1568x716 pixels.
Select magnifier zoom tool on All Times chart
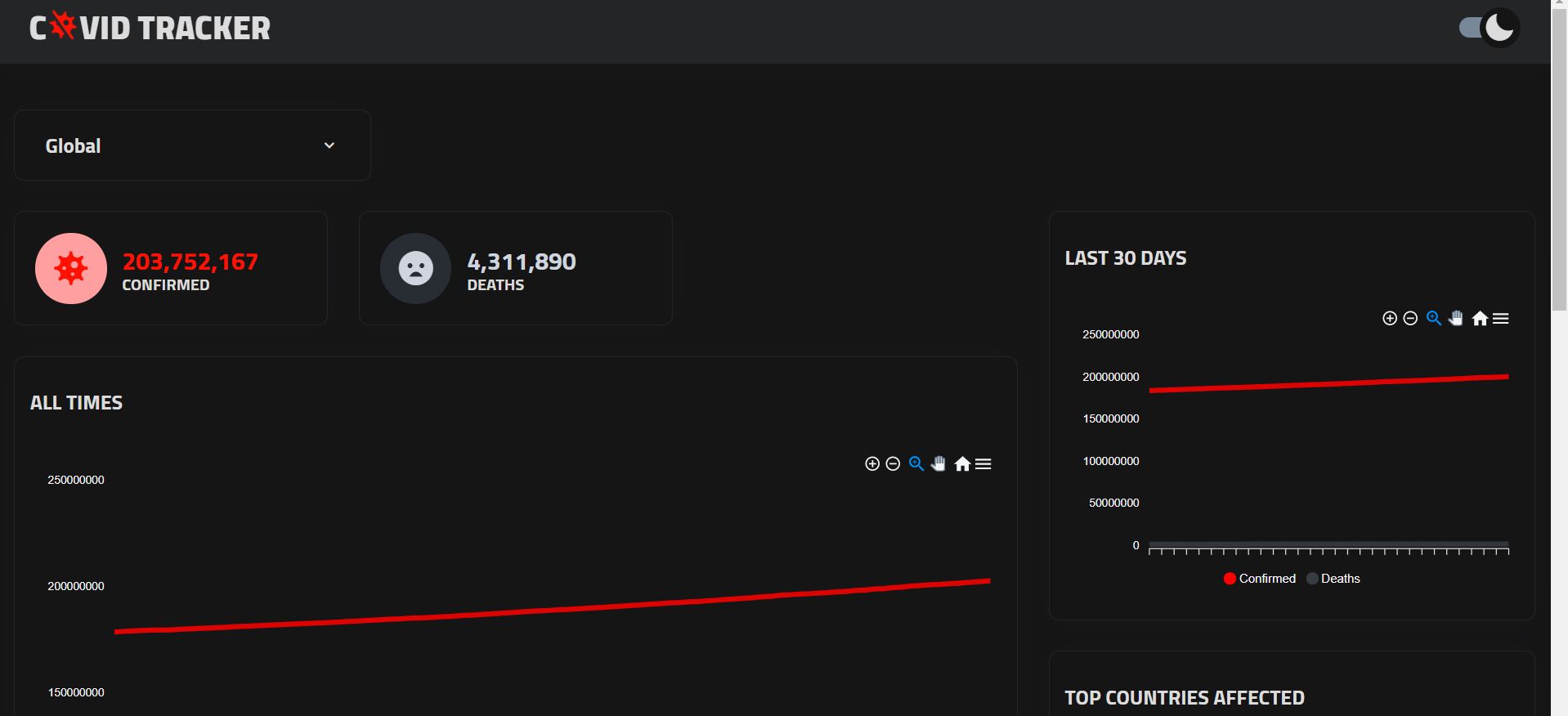pos(916,464)
